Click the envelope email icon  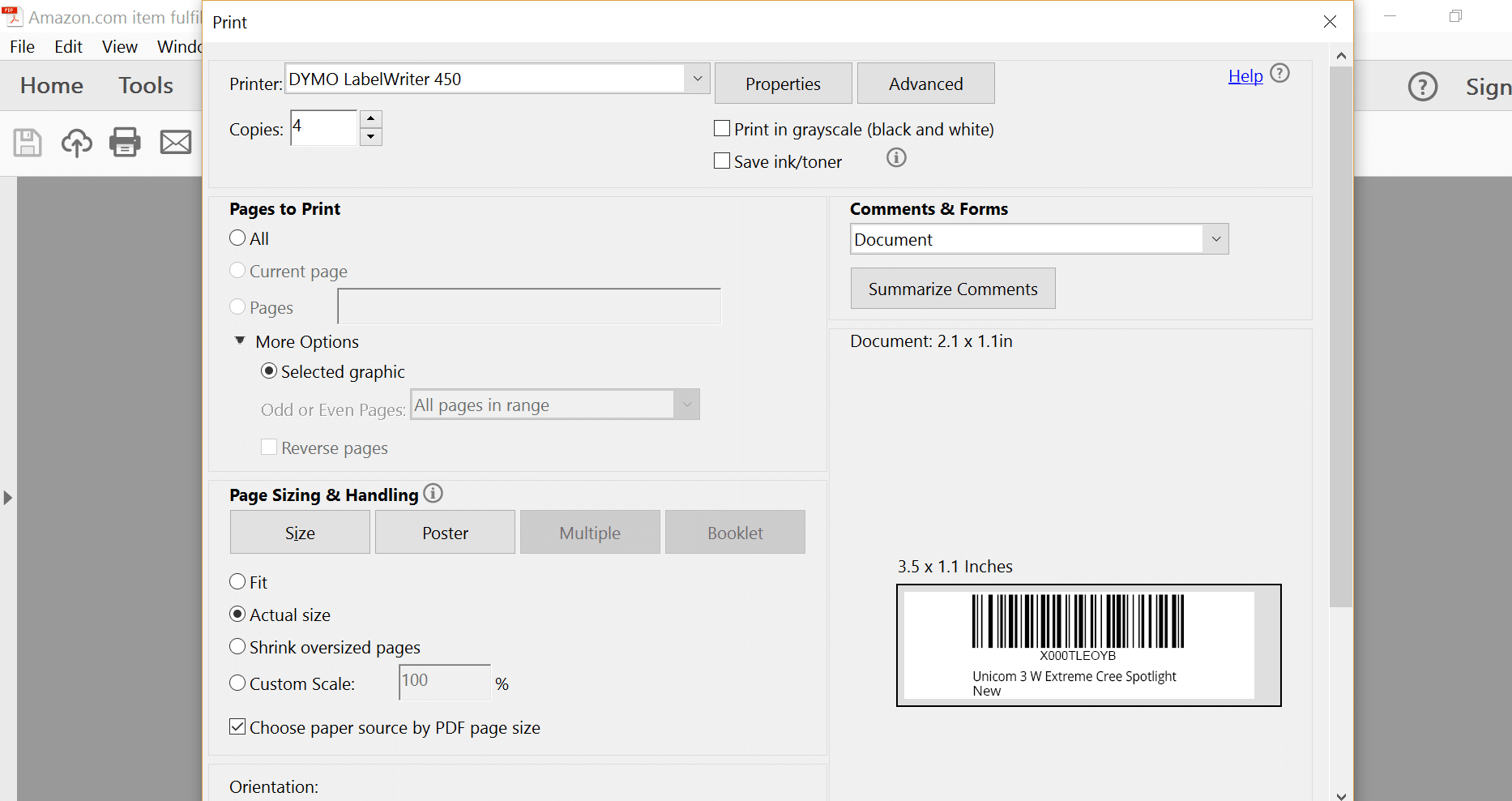[176, 143]
